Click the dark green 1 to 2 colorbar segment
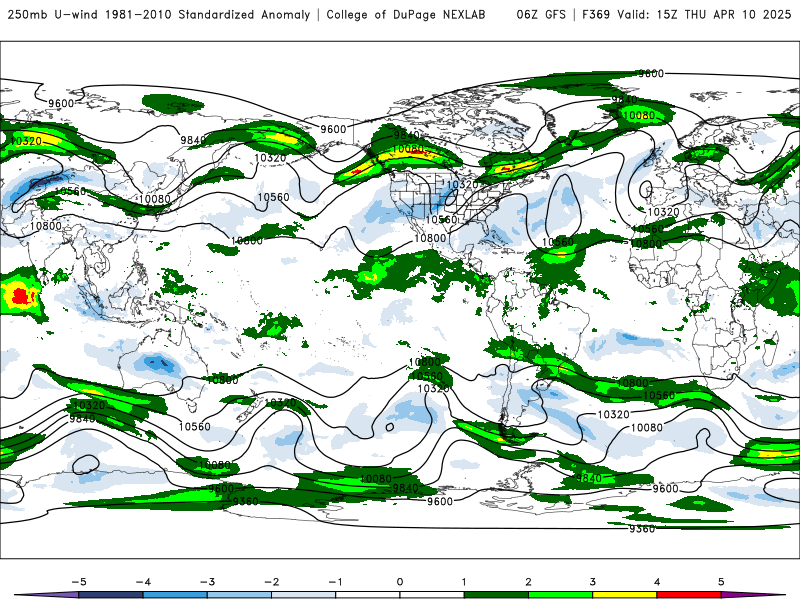Image resolution: width=800 pixels, height=600 pixels. 496,595
